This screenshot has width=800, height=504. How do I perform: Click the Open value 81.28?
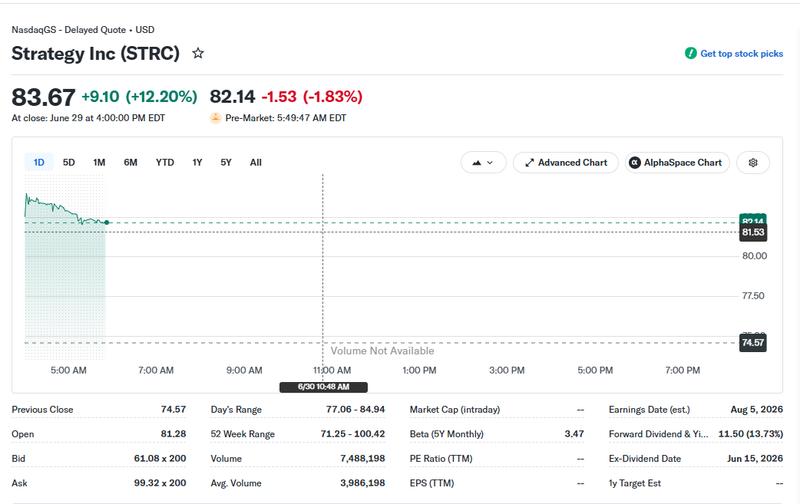[x=173, y=434]
